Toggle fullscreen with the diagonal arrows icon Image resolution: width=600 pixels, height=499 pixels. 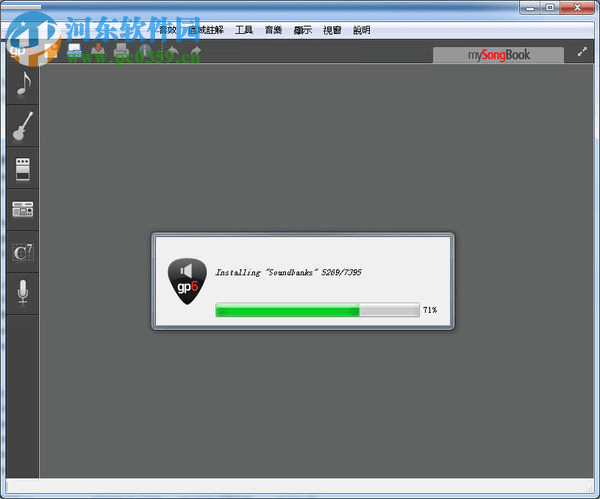click(582, 52)
